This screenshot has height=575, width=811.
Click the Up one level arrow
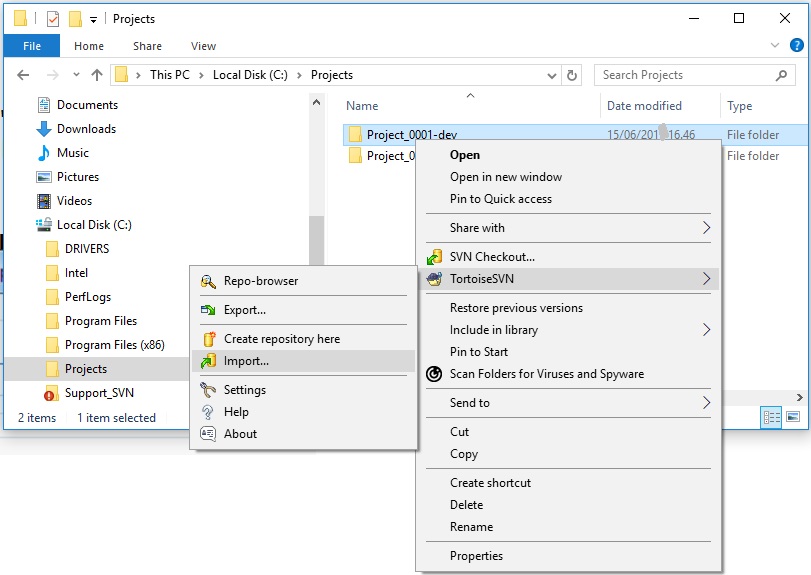click(97, 75)
